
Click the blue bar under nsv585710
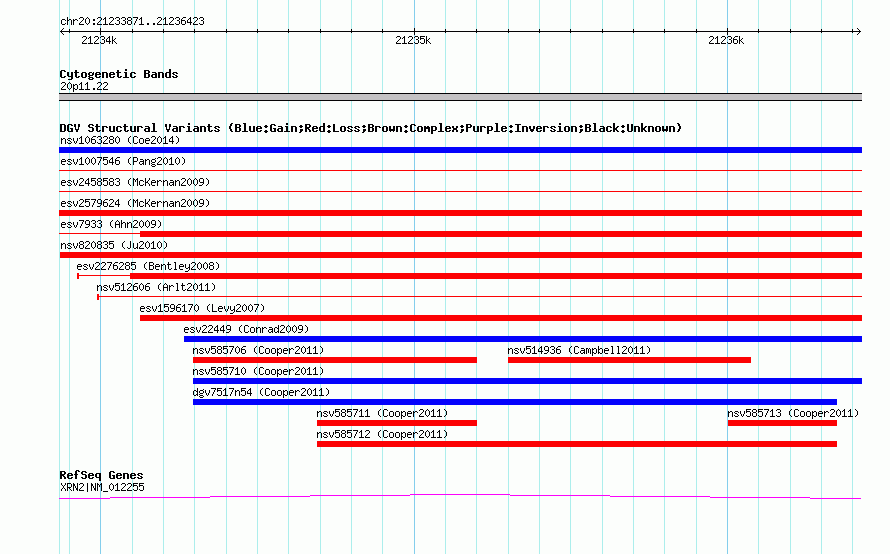click(x=527, y=381)
